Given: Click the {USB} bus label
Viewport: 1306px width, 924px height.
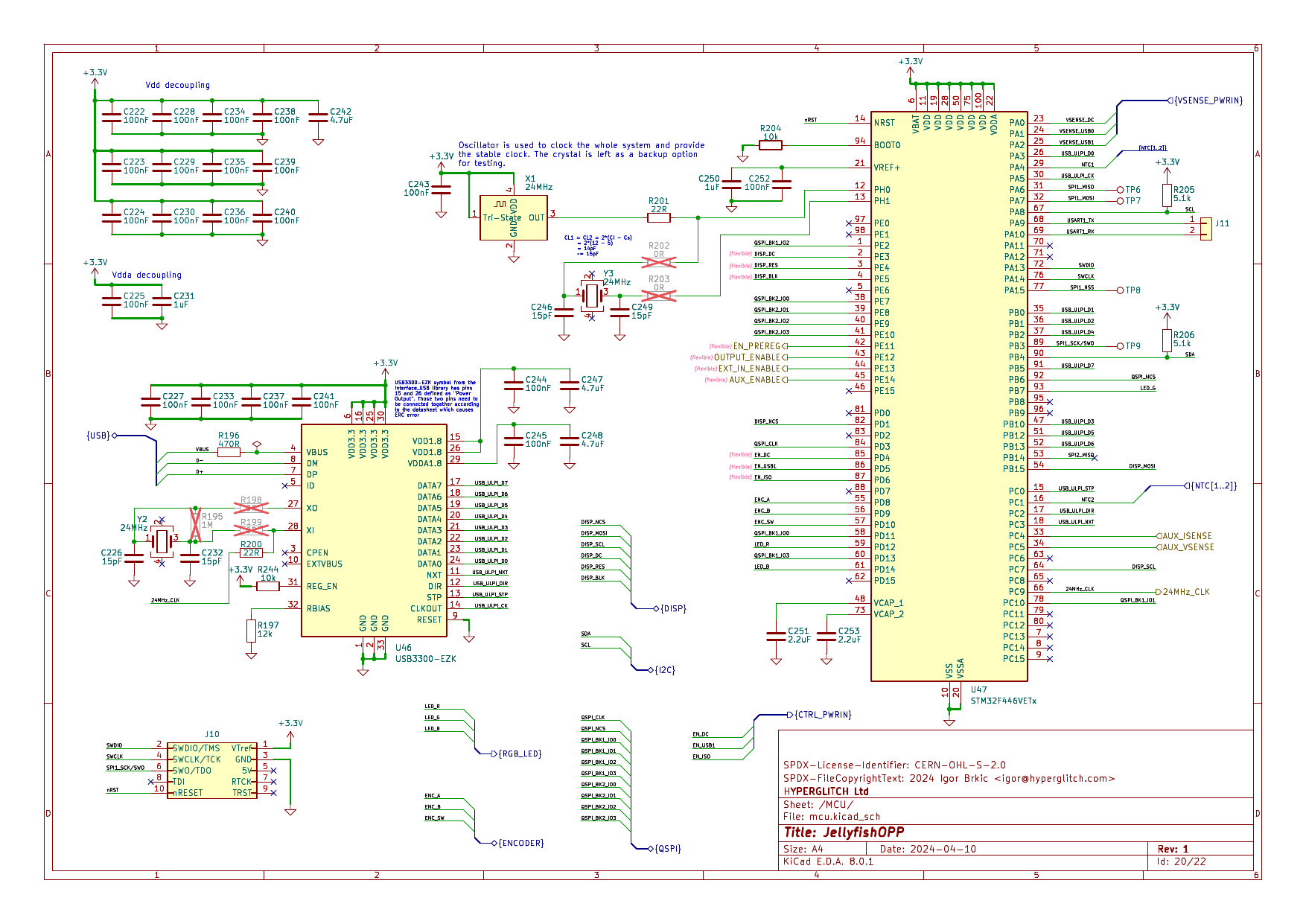Looking at the screenshot, I should point(99,436).
